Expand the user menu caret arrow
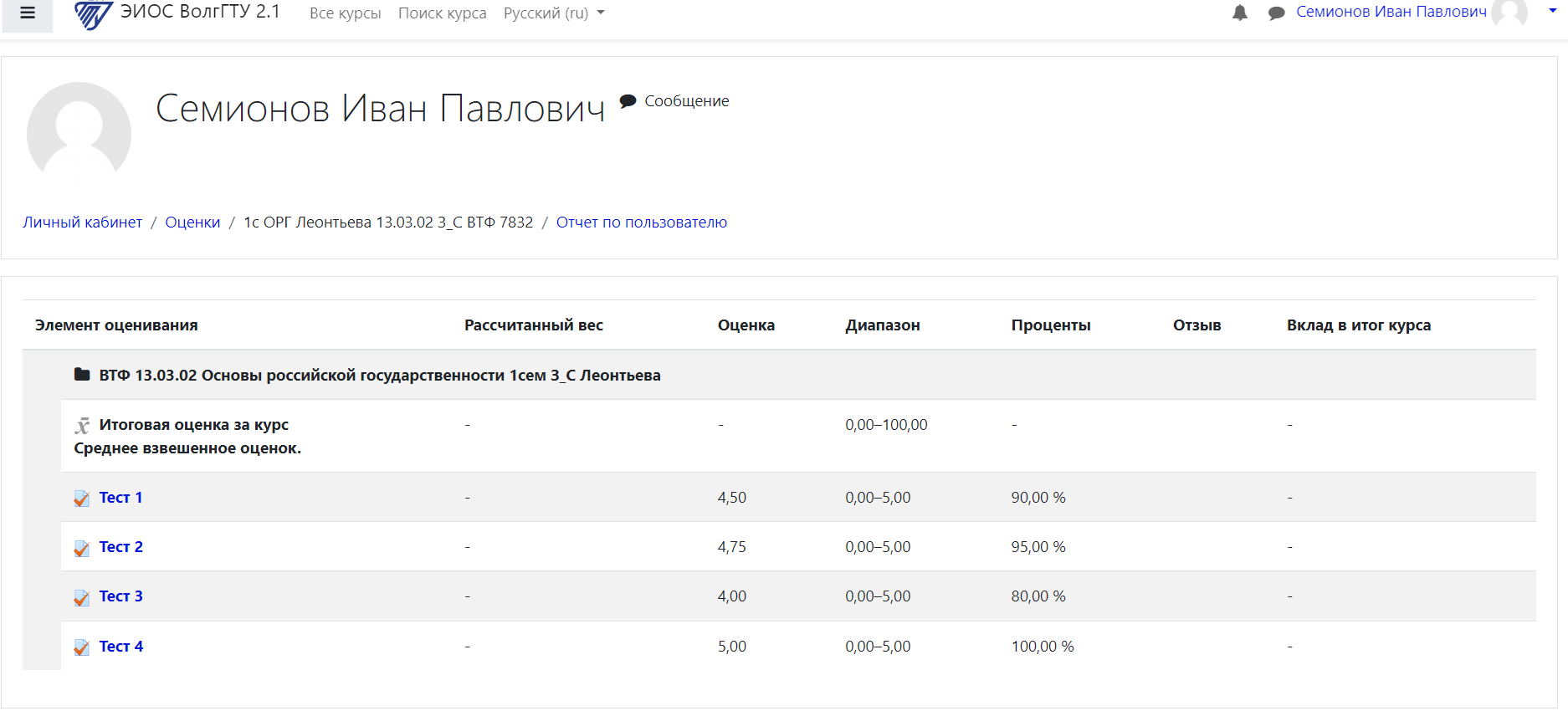This screenshot has height=711, width=1568. 1552,11
